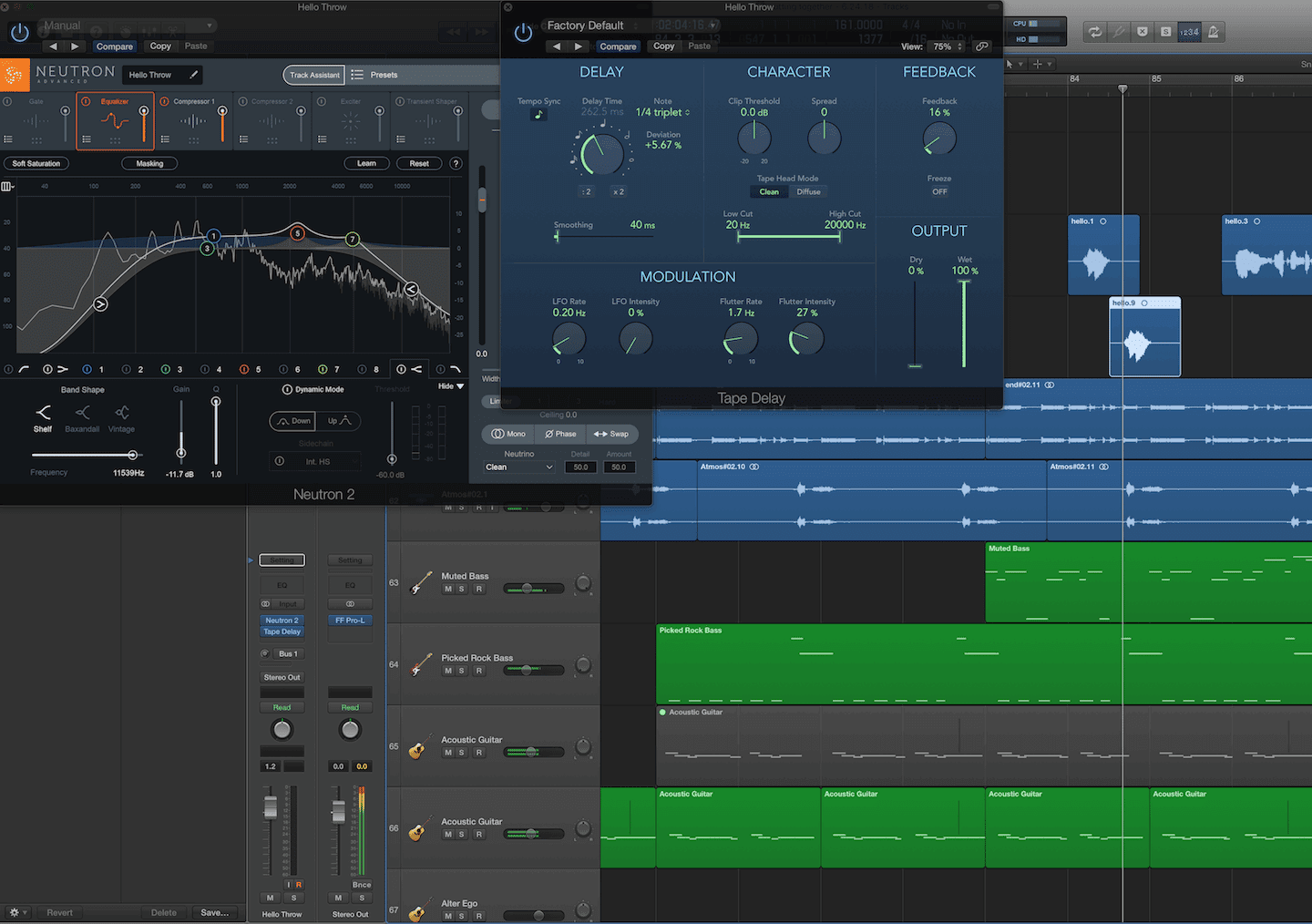Click the Tempo Sync note icon

coord(538,114)
